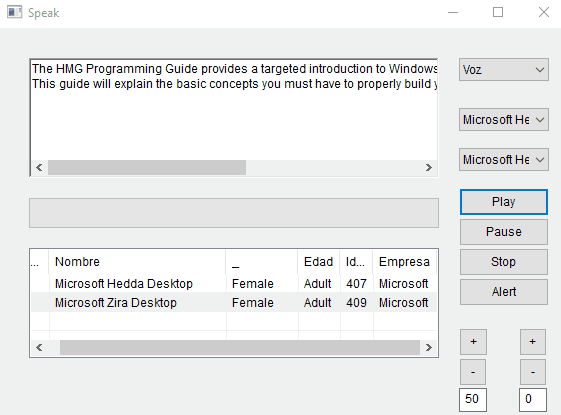Click the input field showing 0
The height and width of the screenshot is (415, 561).
(x=533, y=400)
